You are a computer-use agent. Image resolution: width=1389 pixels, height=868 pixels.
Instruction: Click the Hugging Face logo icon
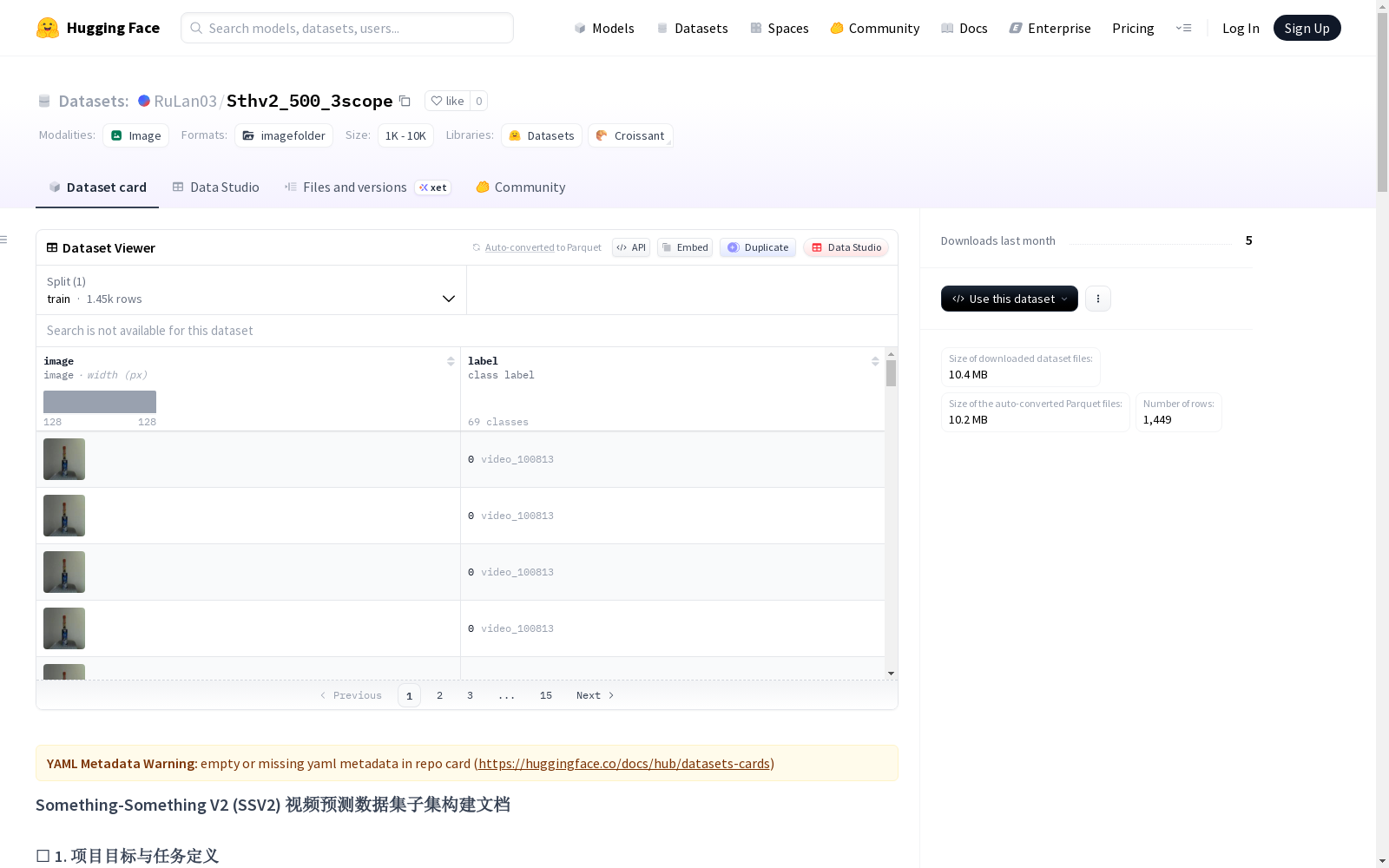pyautogui.click(x=48, y=28)
